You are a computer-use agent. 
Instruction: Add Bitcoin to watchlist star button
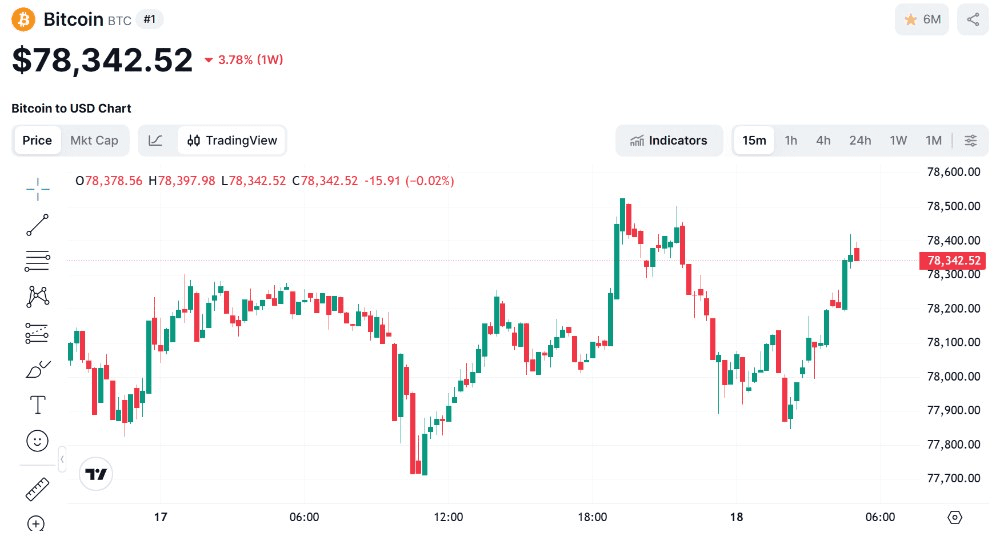pos(922,19)
